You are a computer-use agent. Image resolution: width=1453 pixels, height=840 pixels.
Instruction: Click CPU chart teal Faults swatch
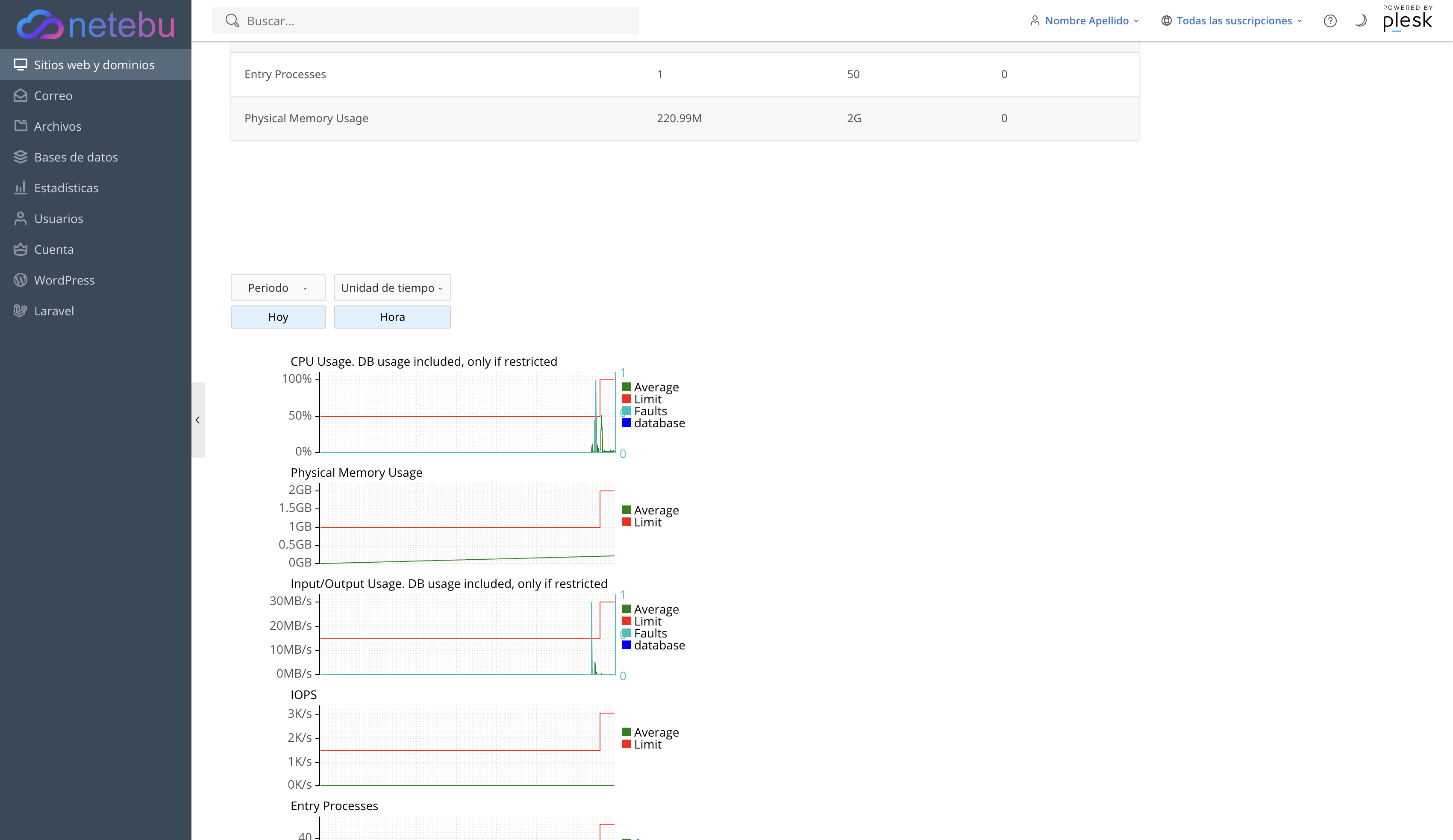point(626,411)
